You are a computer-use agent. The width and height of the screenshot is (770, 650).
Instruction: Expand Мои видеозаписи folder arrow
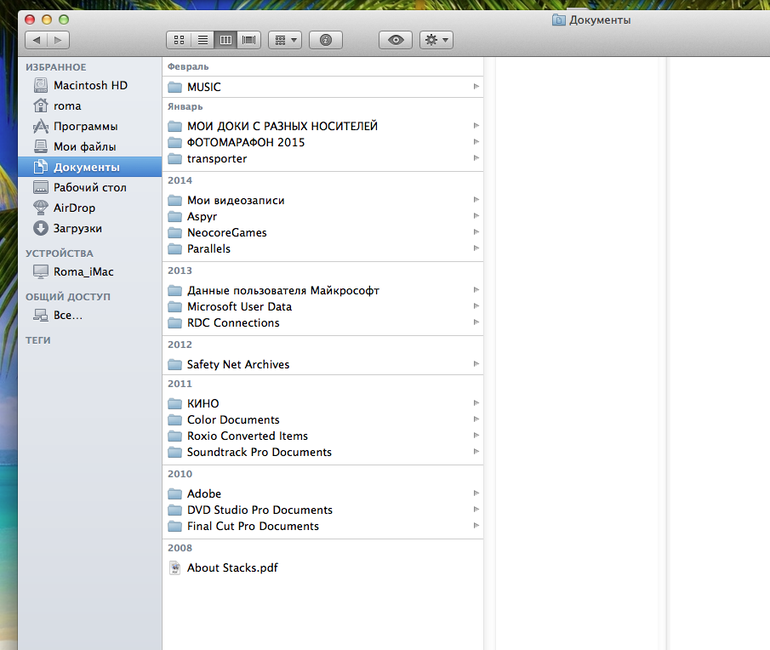click(476, 200)
